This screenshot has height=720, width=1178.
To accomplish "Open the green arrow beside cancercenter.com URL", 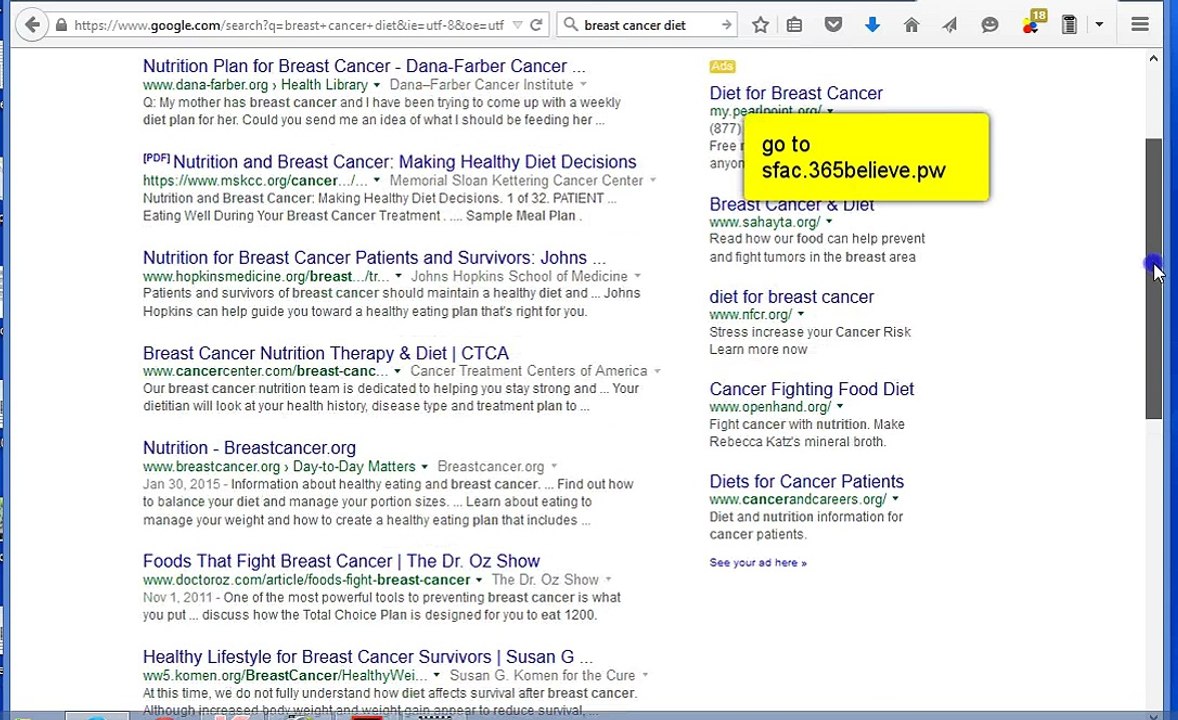I will (x=397, y=371).
